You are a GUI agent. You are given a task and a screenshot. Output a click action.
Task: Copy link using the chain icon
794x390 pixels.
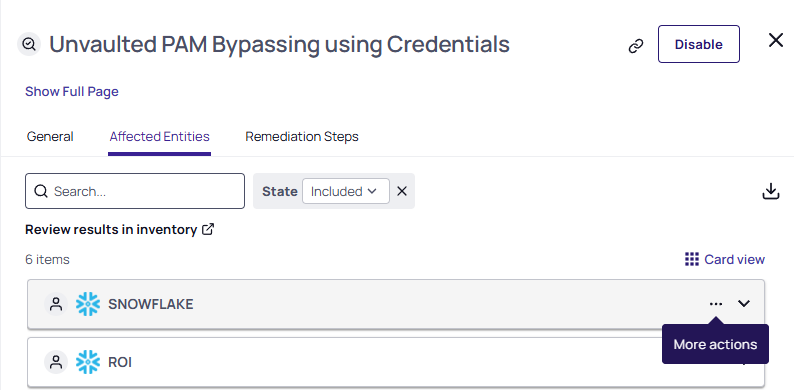pos(636,46)
